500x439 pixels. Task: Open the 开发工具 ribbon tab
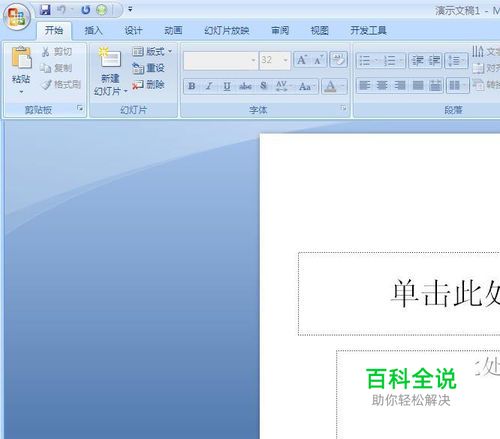368,31
